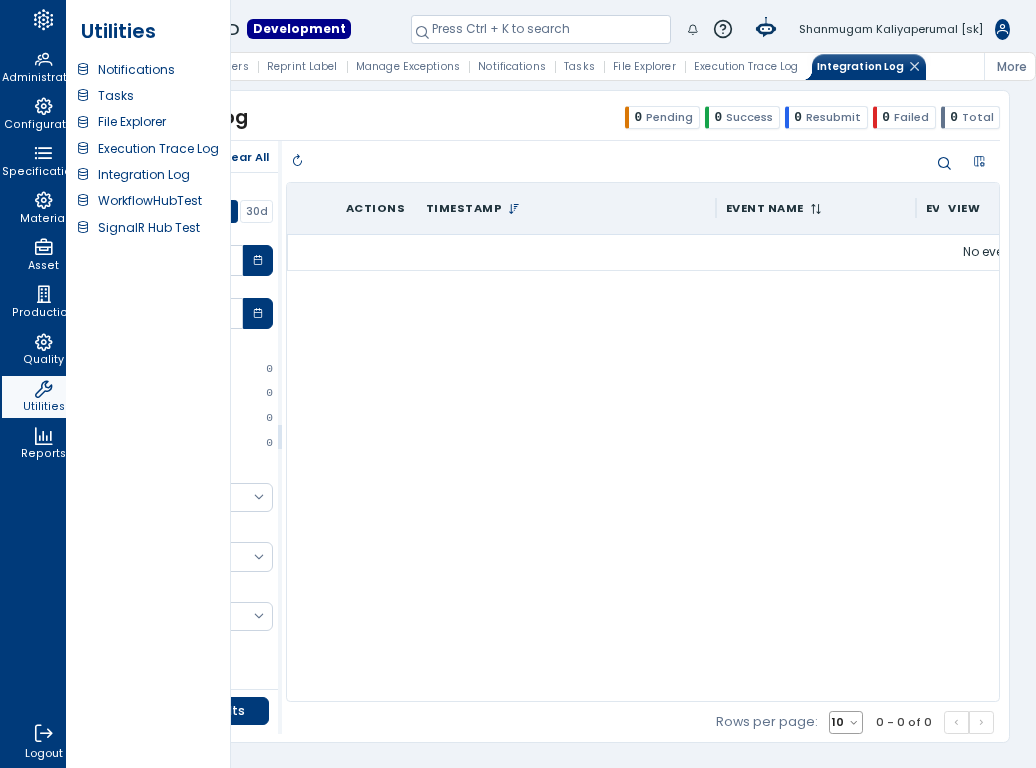Viewport: 1036px width, 768px height.
Task: Open the notifications bell icon
Action: 692,29
